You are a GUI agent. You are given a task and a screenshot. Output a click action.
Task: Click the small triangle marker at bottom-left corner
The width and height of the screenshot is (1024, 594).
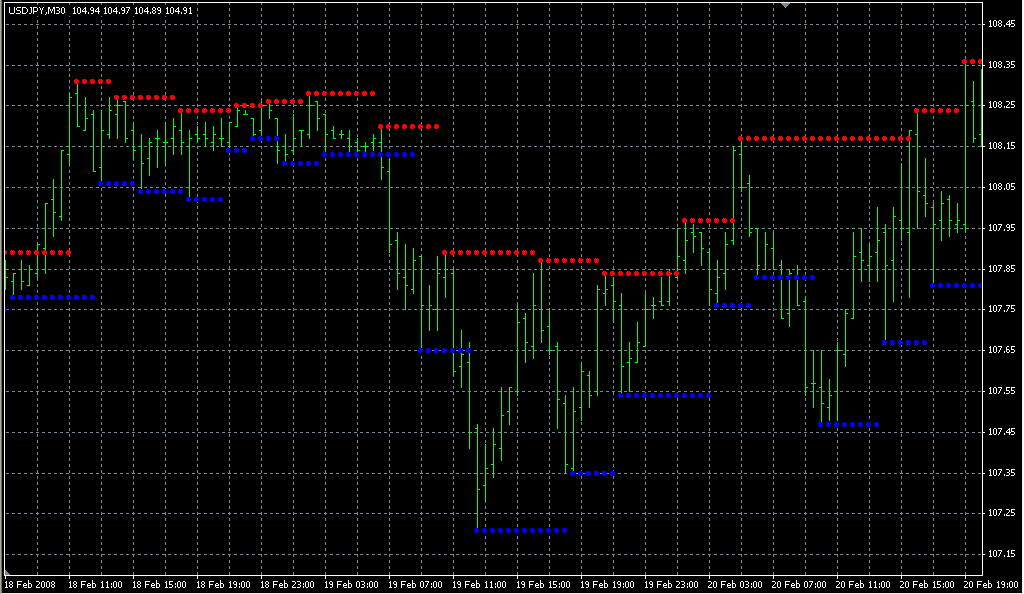(9, 571)
